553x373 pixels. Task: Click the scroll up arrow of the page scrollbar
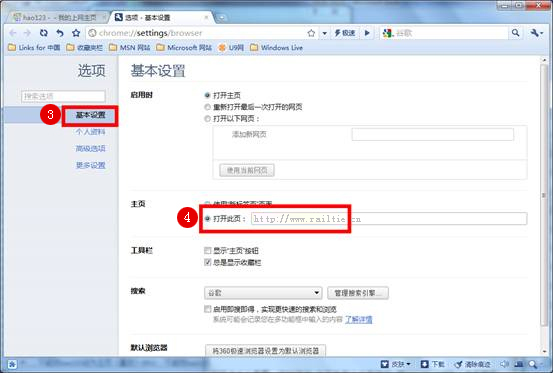pos(545,60)
